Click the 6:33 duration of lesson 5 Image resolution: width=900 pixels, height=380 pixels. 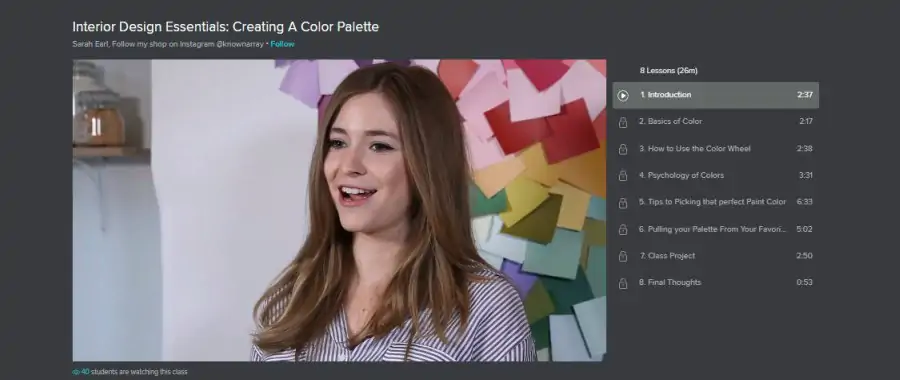pos(805,201)
